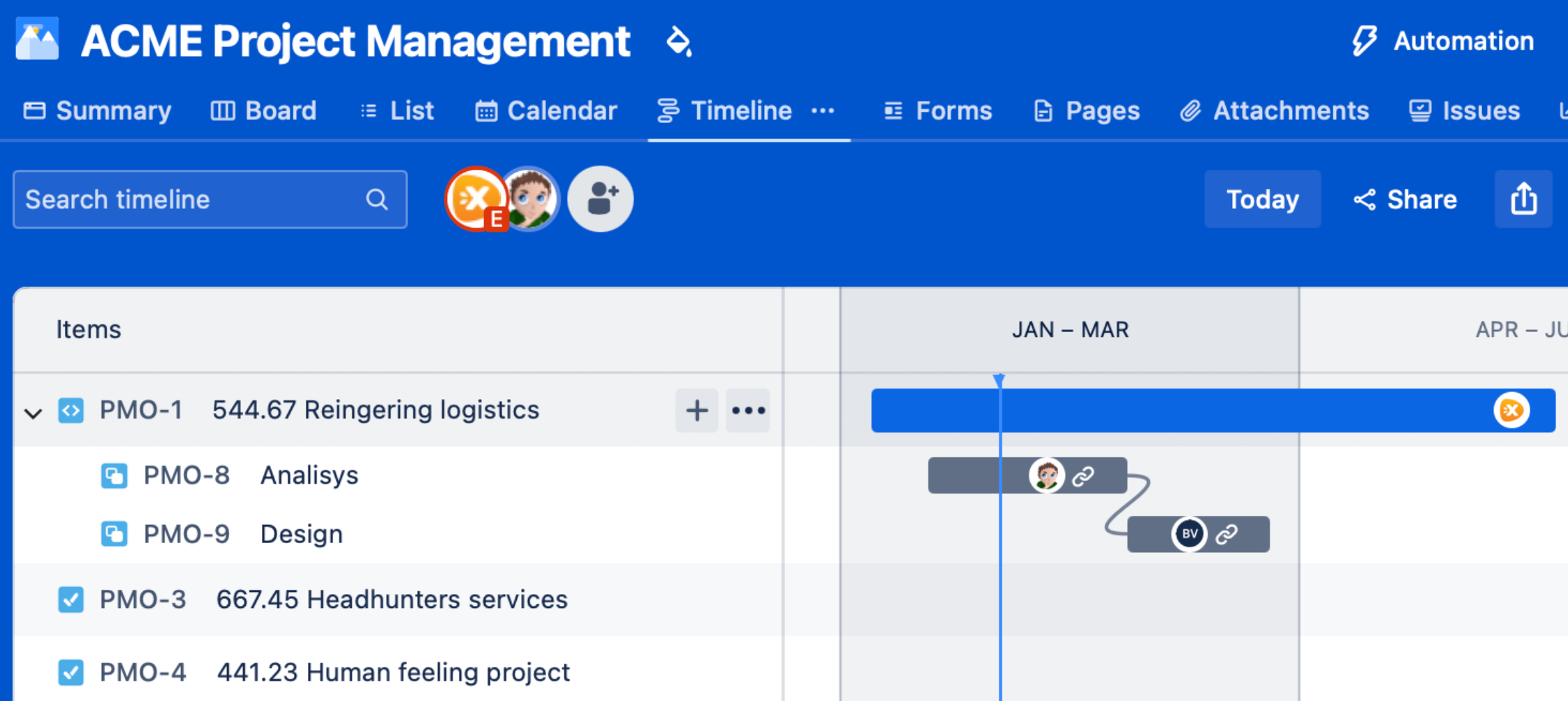The width and height of the screenshot is (1568, 701).
Task: Open the Pages tab
Action: [x=1087, y=110]
